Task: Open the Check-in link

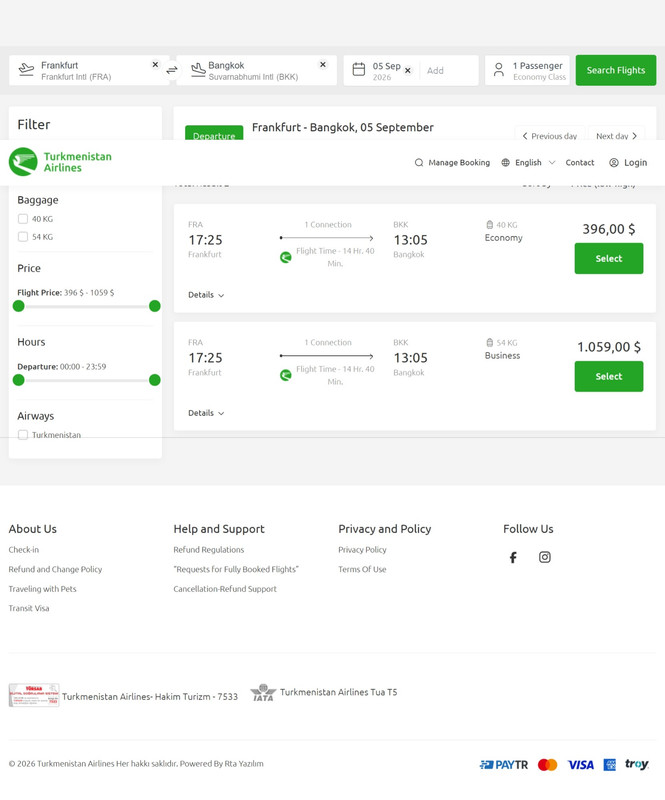Action: click(23, 549)
